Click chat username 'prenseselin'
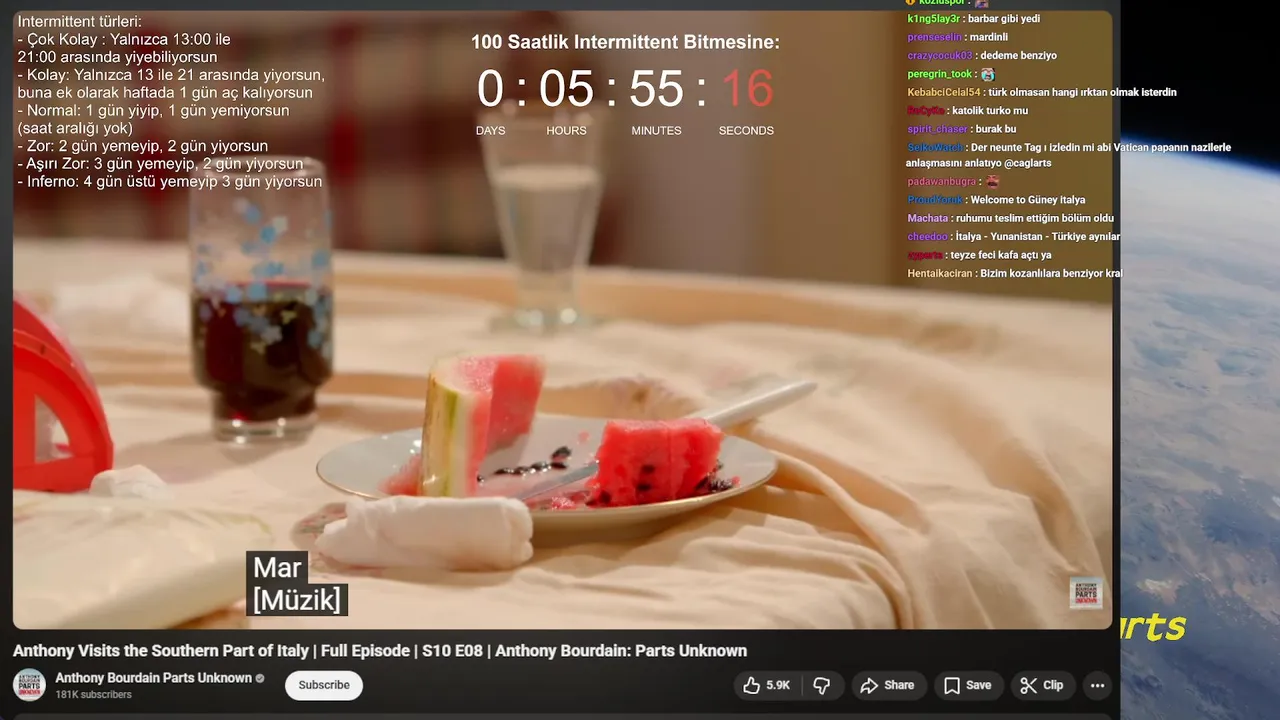 click(x=935, y=37)
